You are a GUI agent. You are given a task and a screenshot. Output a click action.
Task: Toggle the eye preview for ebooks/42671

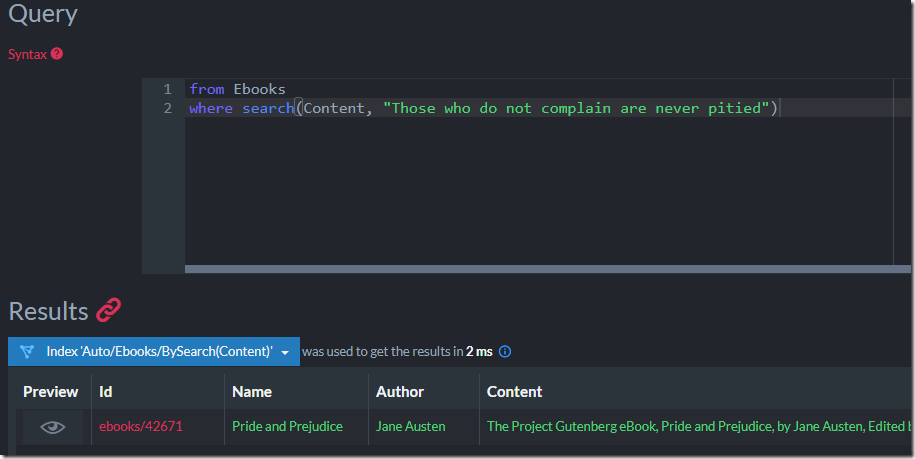click(53, 427)
